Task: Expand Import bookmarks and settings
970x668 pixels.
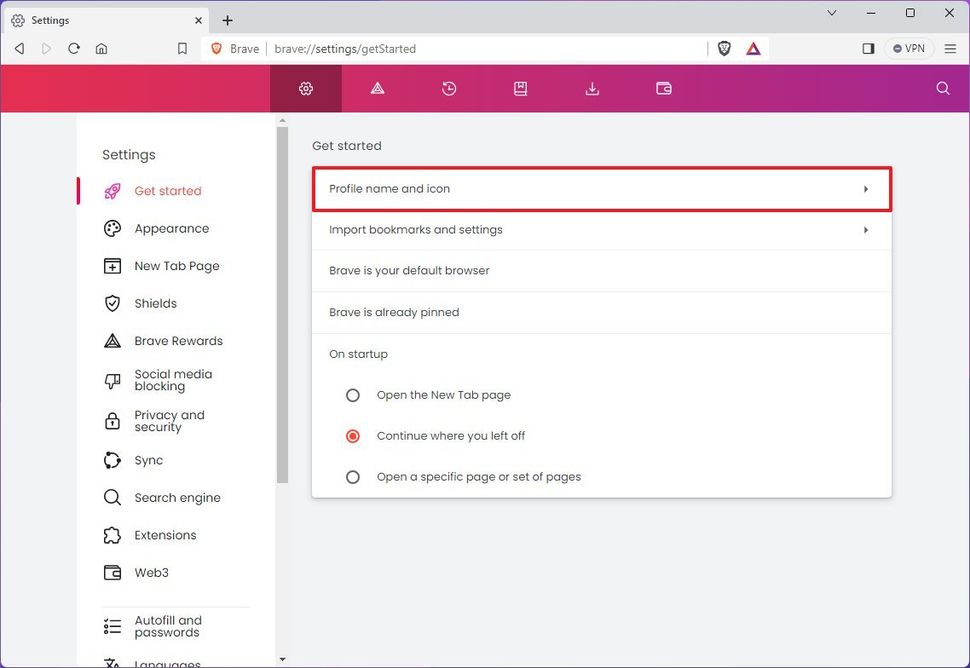Action: point(600,229)
